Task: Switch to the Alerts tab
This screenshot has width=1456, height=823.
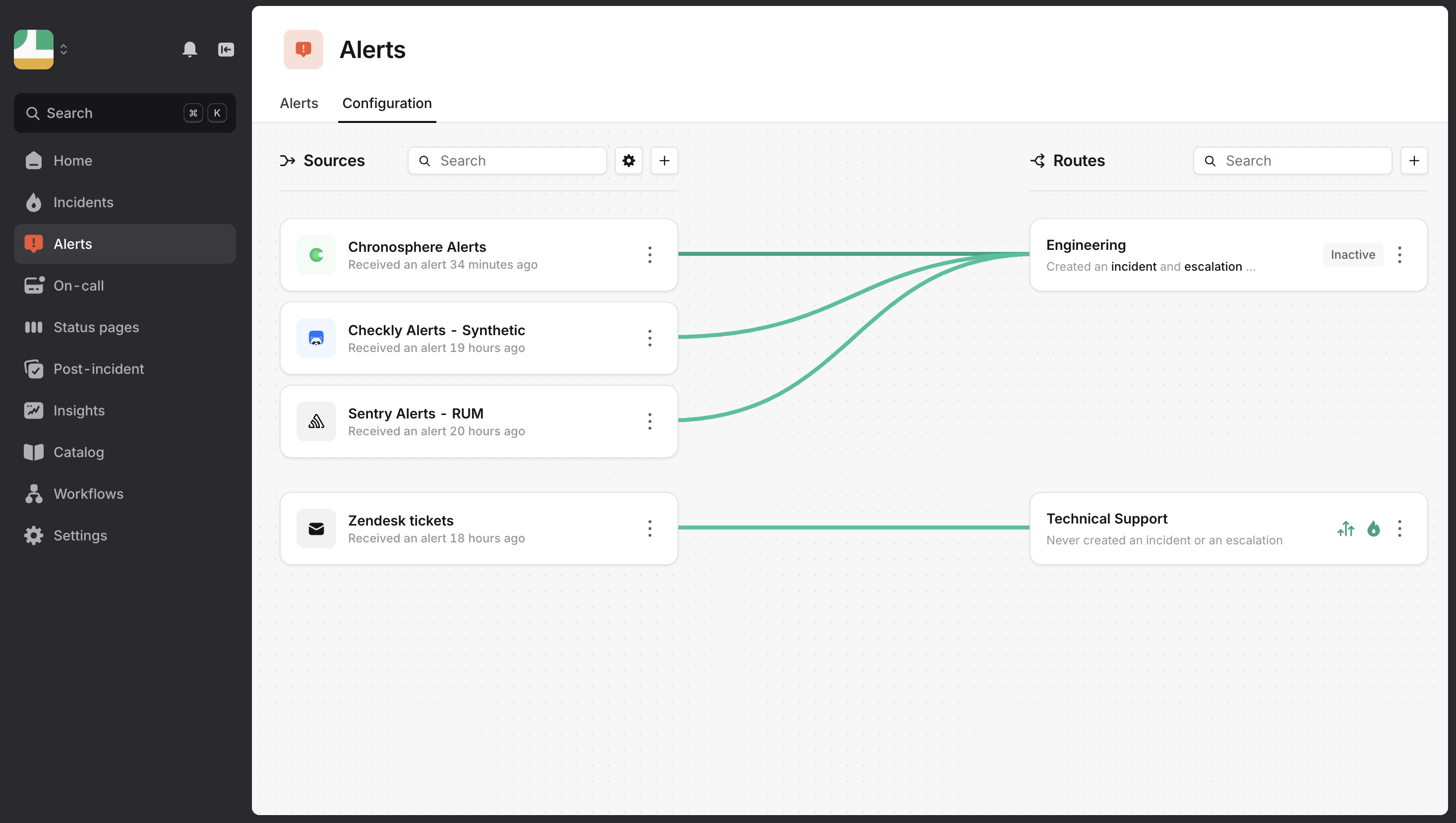Action: click(299, 104)
